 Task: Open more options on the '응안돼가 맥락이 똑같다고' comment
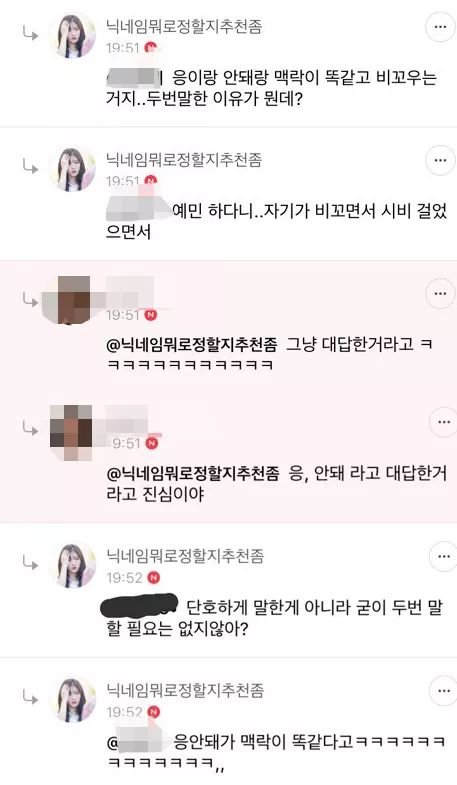(x=443, y=690)
